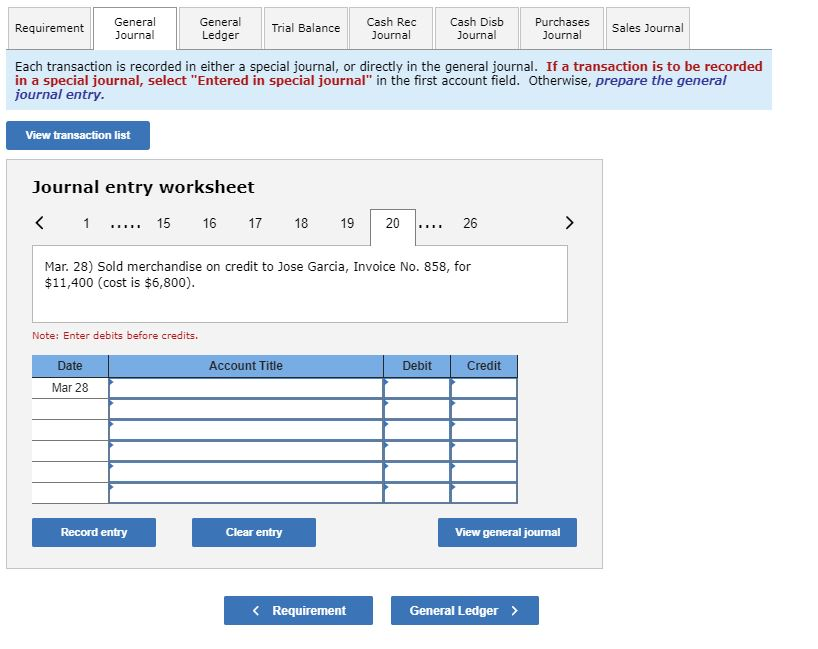818x649 pixels.
Task: Open the Cash Disb Journal tab
Action: click(x=477, y=28)
